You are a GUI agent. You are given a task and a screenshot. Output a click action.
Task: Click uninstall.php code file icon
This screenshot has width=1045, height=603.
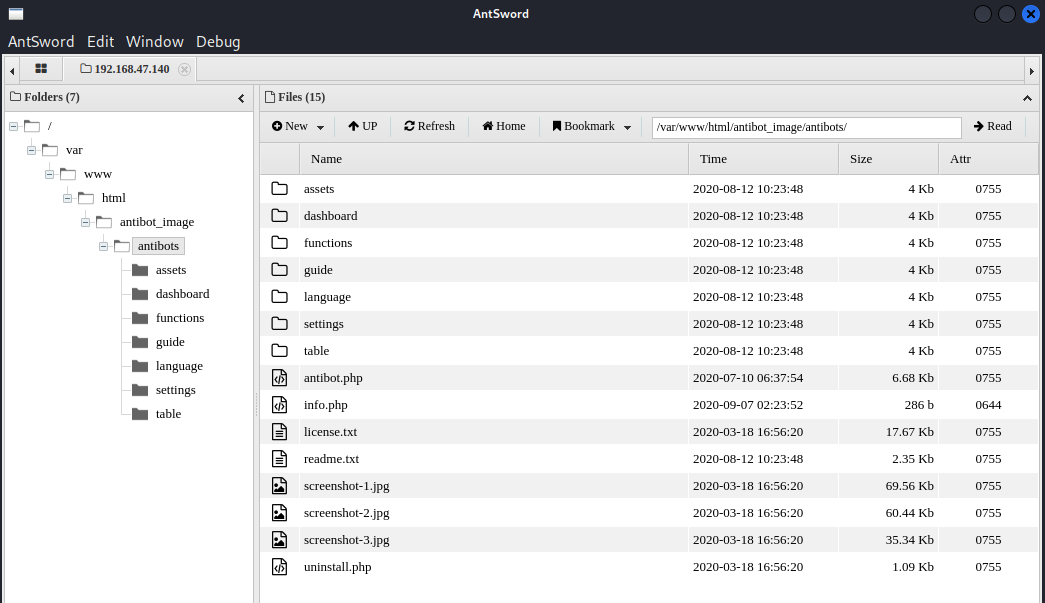pos(279,566)
